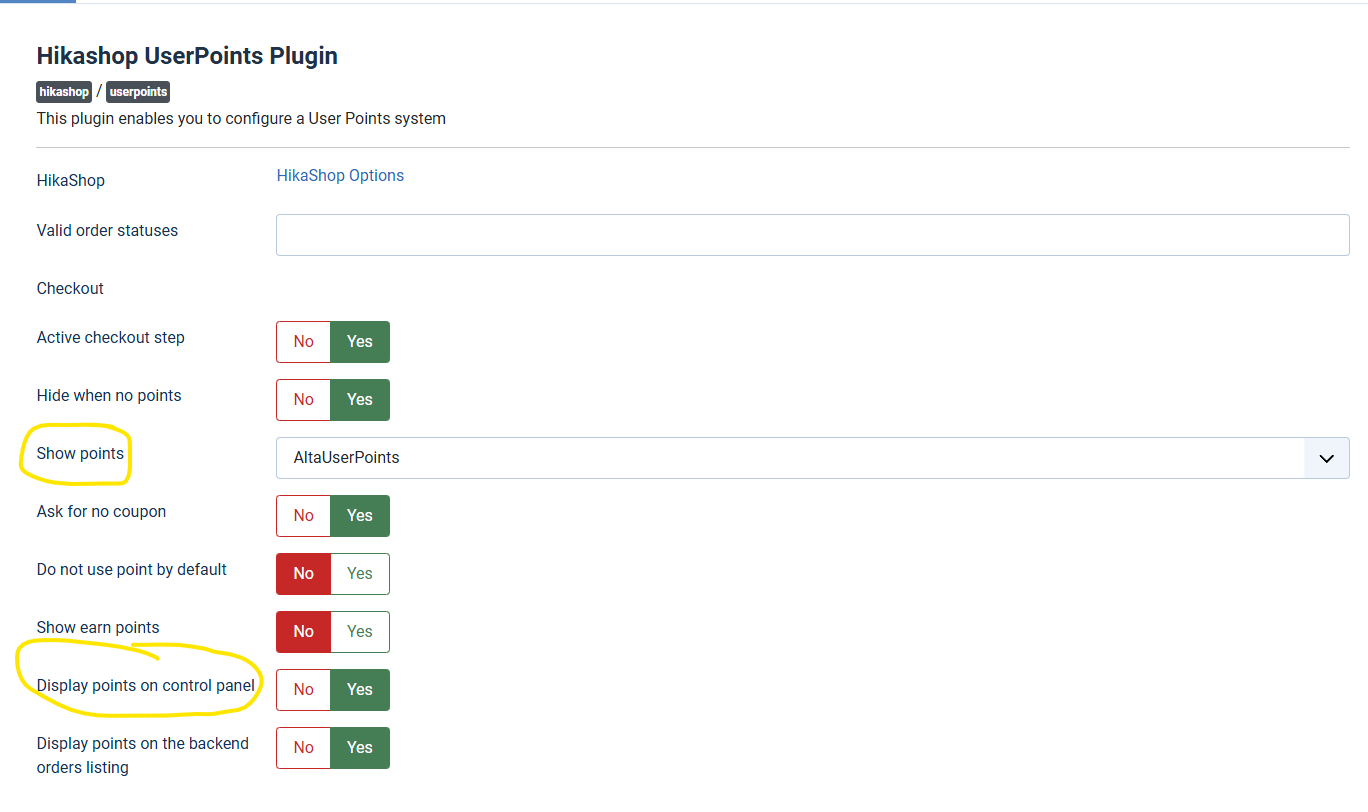This screenshot has height=812, width=1368.
Task: Set Display points on control panel to No
Action: point(304,690)
